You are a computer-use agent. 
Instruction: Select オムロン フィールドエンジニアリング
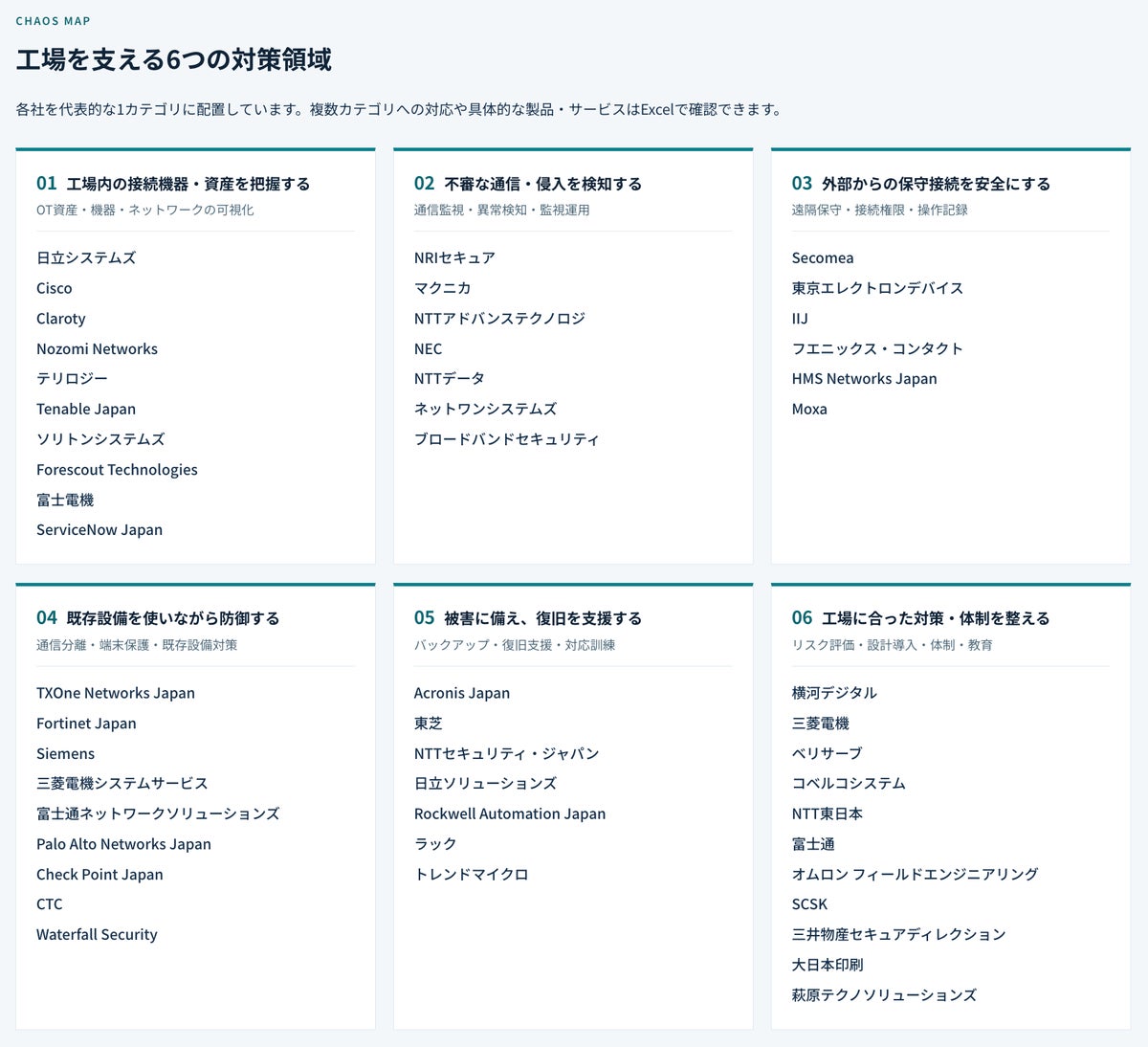click(915, 874)
